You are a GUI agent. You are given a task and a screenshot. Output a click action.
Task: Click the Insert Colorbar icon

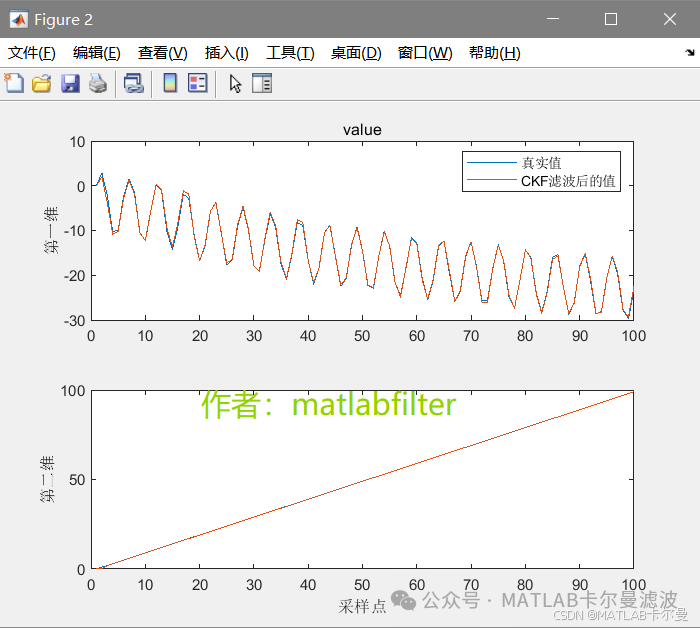[170, 83]
